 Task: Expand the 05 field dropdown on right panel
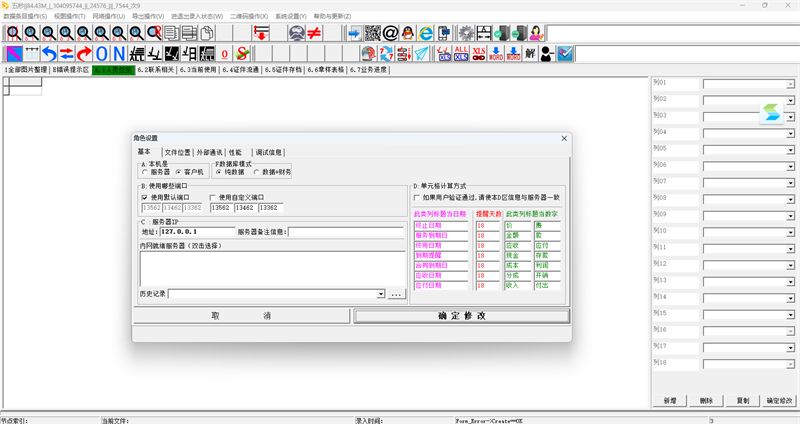tap(790, 149)
